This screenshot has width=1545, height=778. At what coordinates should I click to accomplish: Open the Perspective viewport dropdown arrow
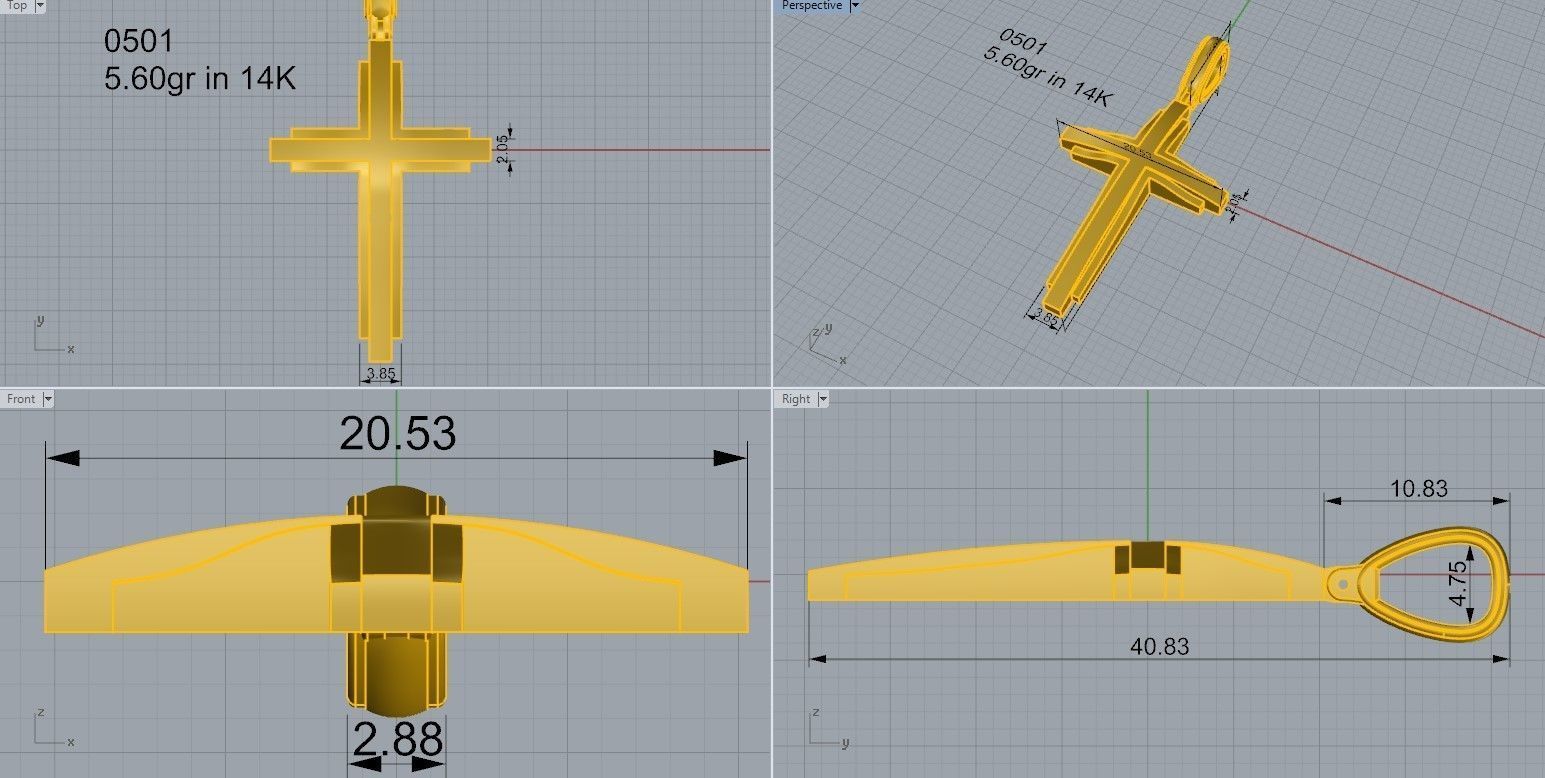854,6
